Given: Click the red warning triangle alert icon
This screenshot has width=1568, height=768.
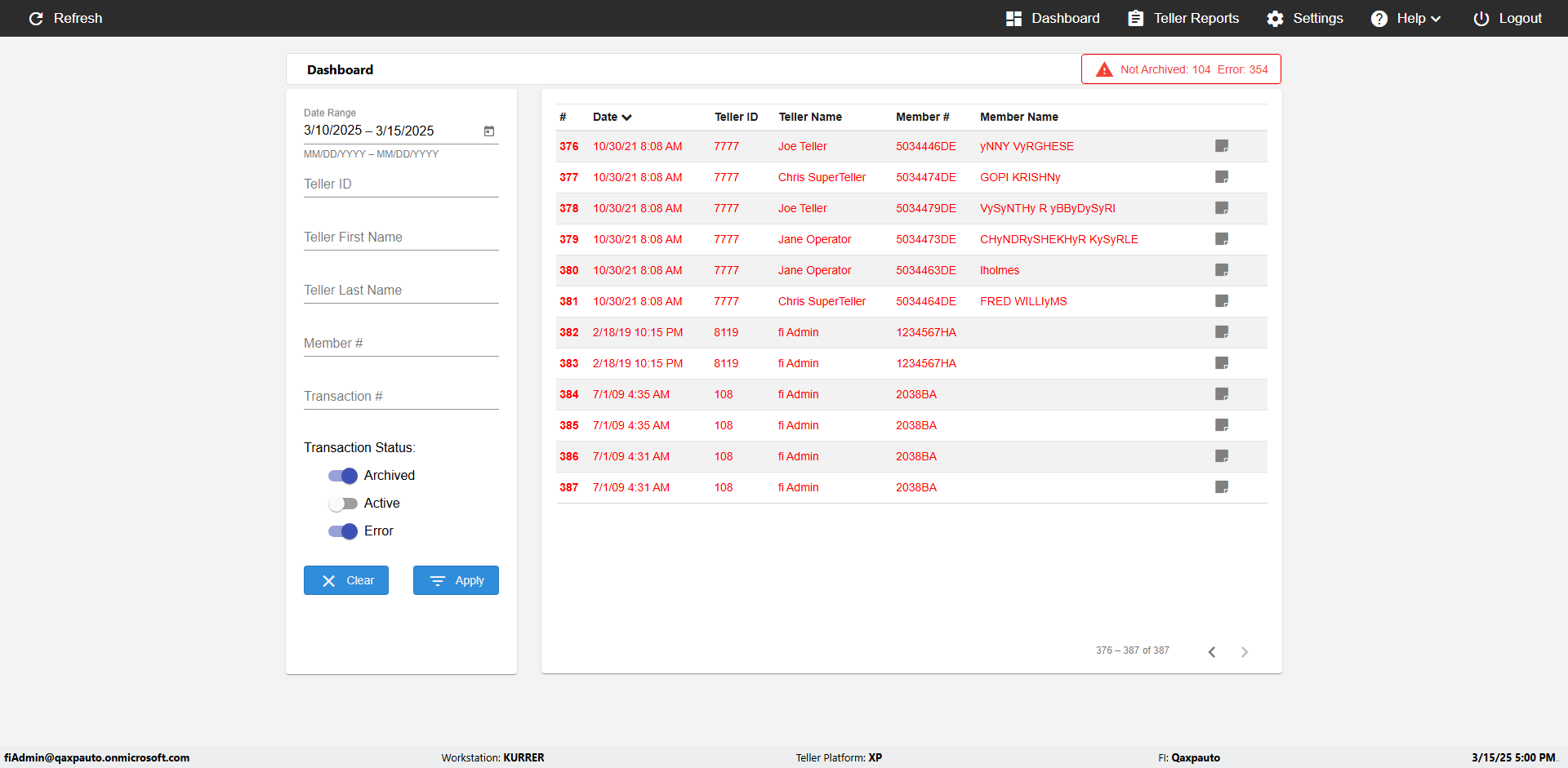Looking at the screenshot, I should [x=1104, y=69].
